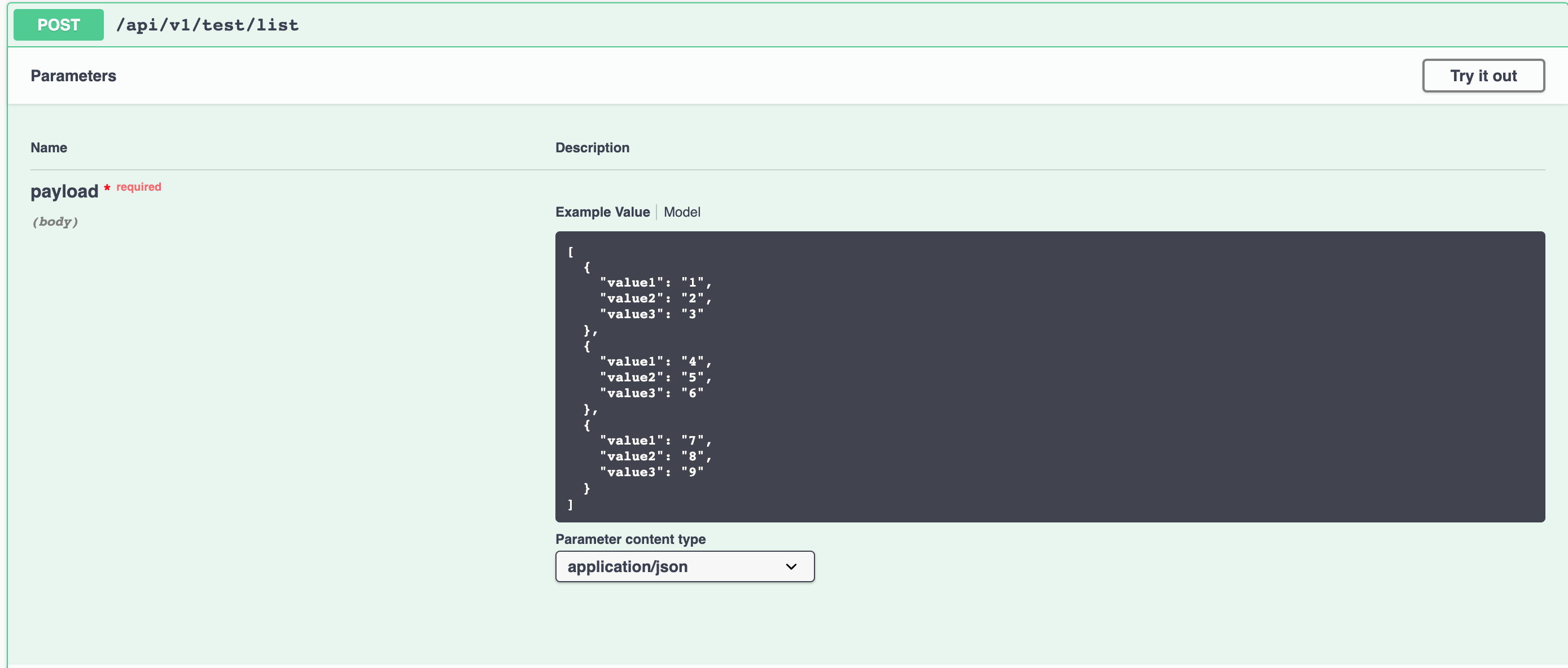Click the opening bracket of the example array
Screen dimensions: 1568x668
(570, 252)
